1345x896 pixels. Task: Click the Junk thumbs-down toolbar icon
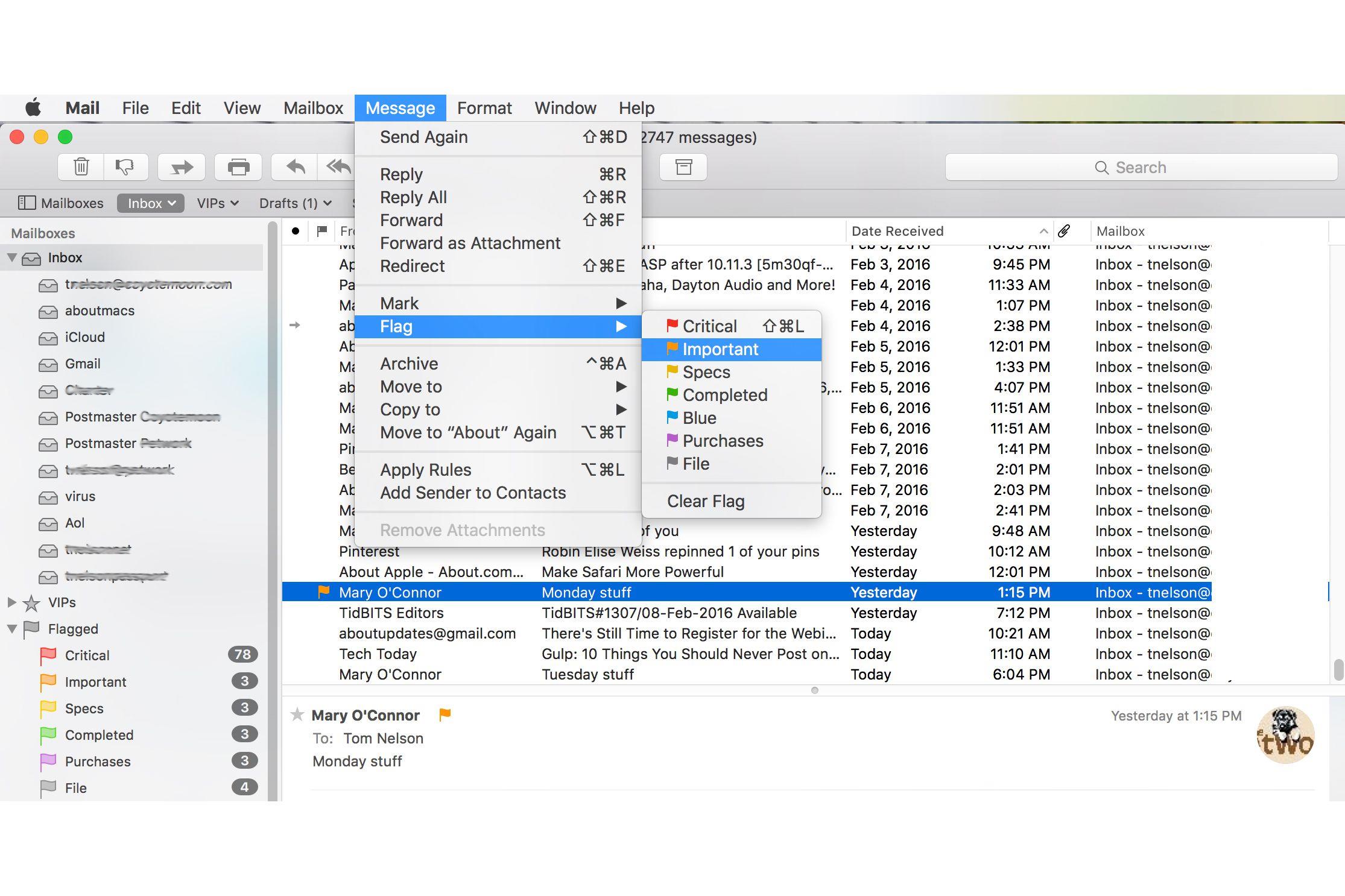125,167
